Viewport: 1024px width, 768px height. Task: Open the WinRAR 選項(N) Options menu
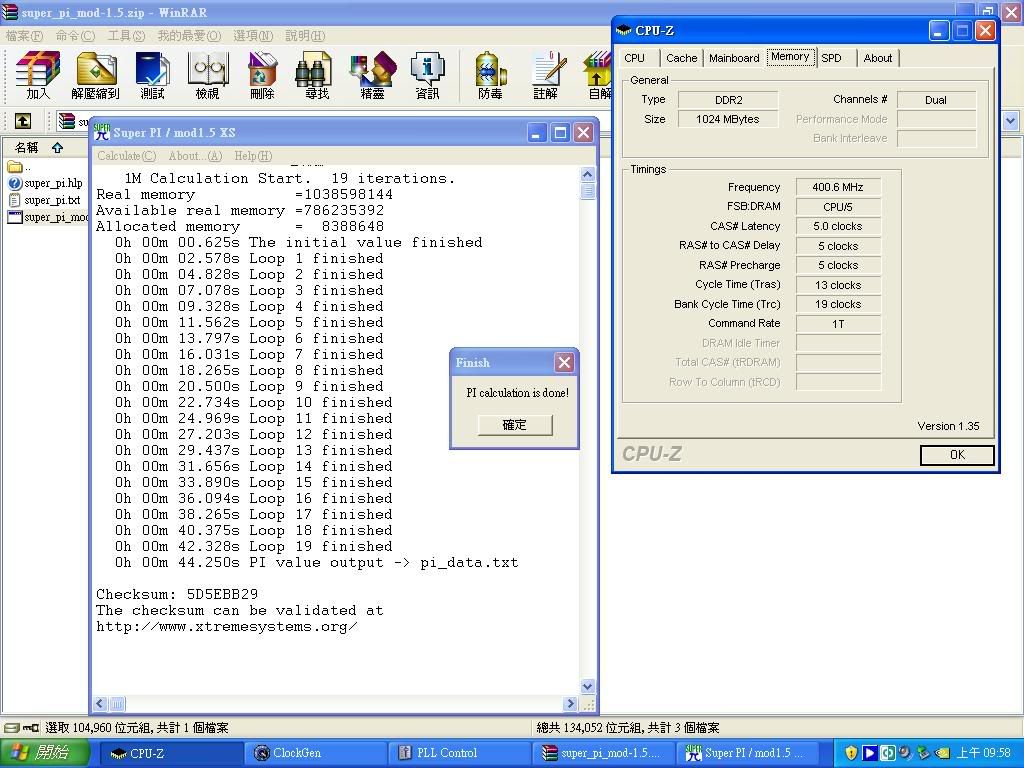pos(253,35)
